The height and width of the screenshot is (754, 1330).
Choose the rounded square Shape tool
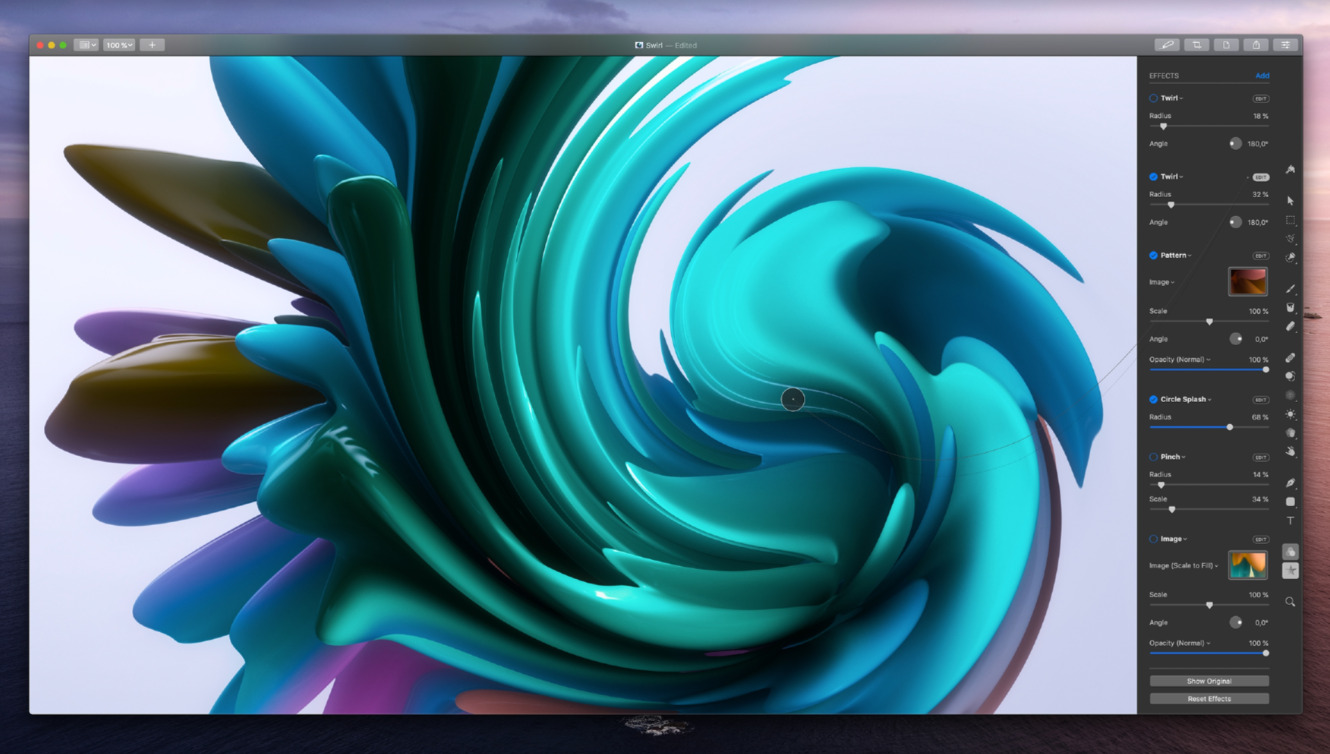click(x=1290, y=502)
